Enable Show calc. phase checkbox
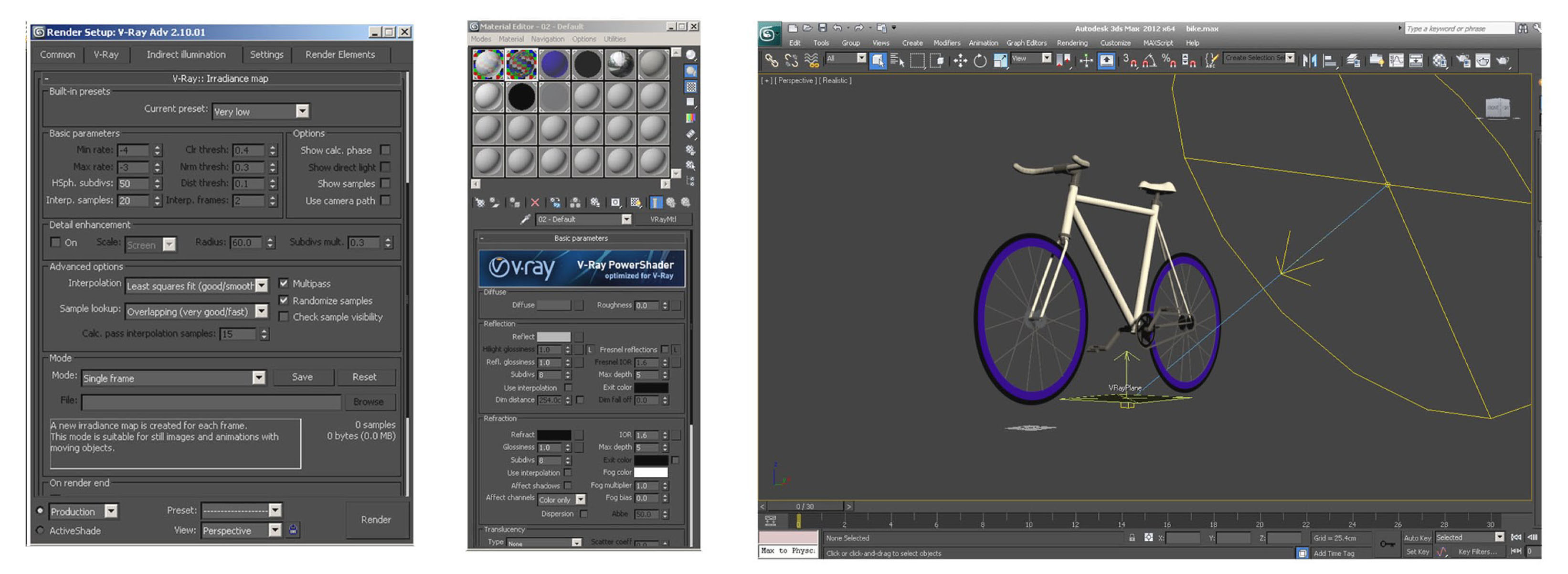The image size is (1568, 574). pyautogui.click(x=385, y=150)
